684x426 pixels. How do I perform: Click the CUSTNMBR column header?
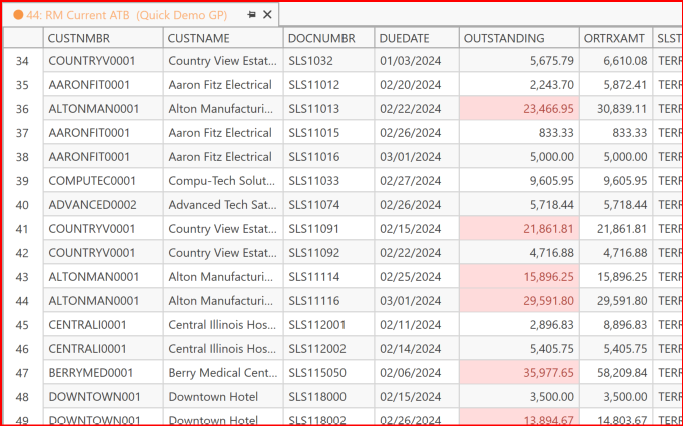coord(103,38)
